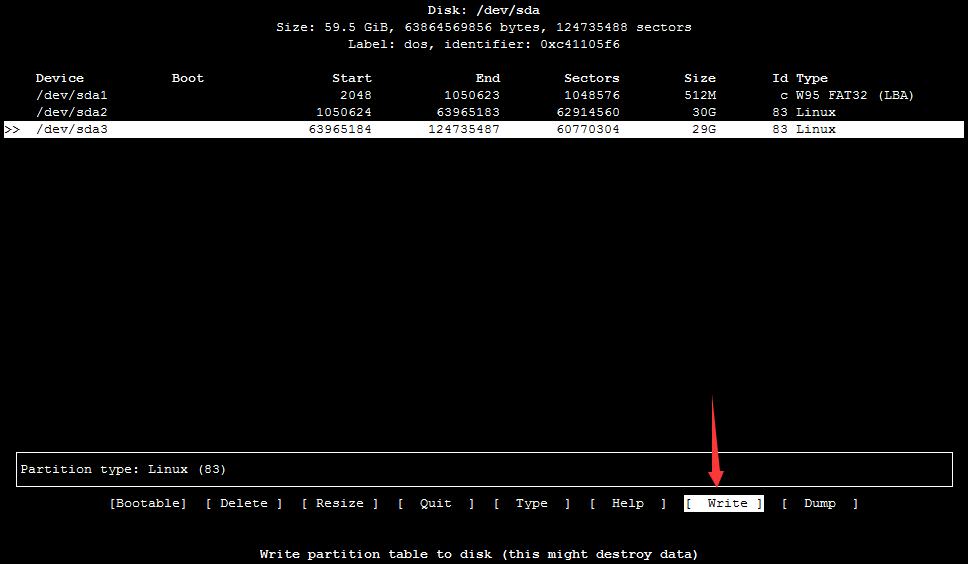Open the Help option
968x564 pixels.
(x=627, y=503)
